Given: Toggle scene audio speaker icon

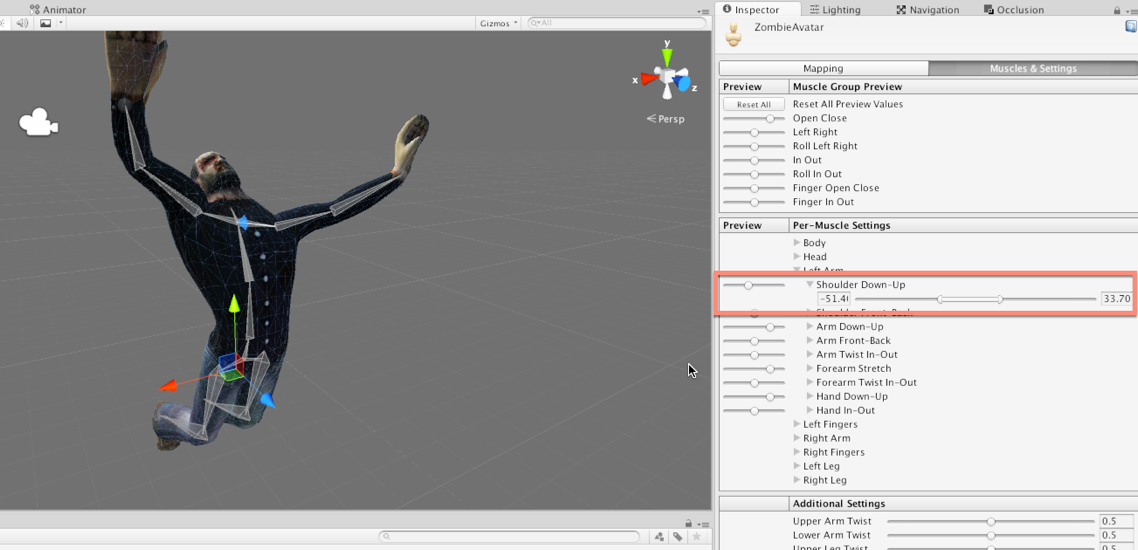Looking at the screenshot, I should tap(22, 23).
